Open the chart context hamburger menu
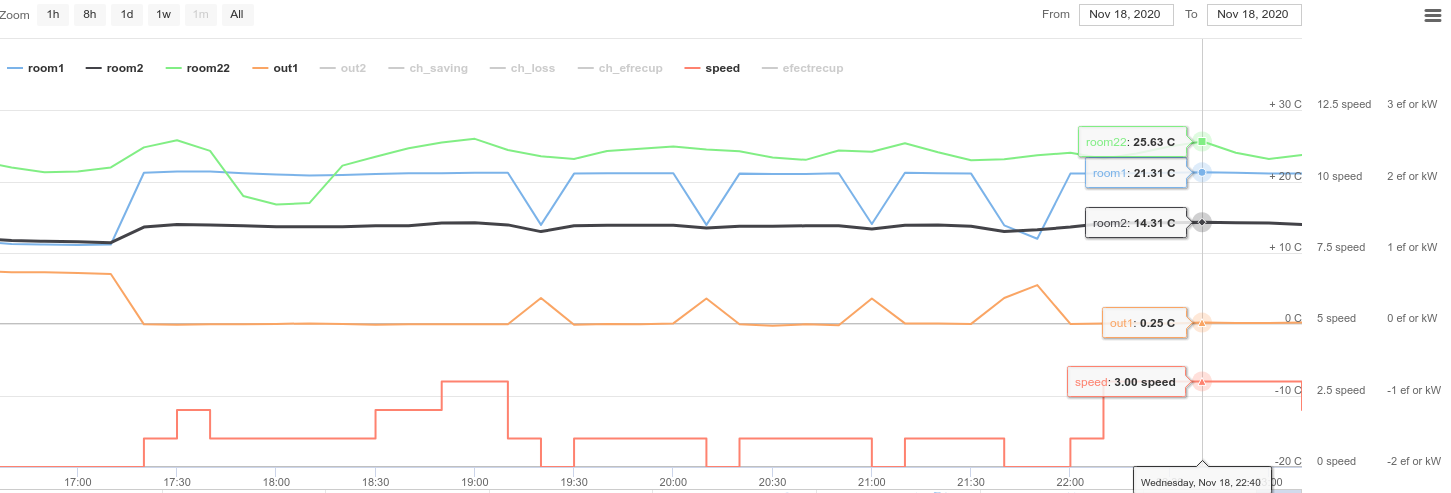The width and height of the screenshot is (1451, 493). pos(1431,15)
